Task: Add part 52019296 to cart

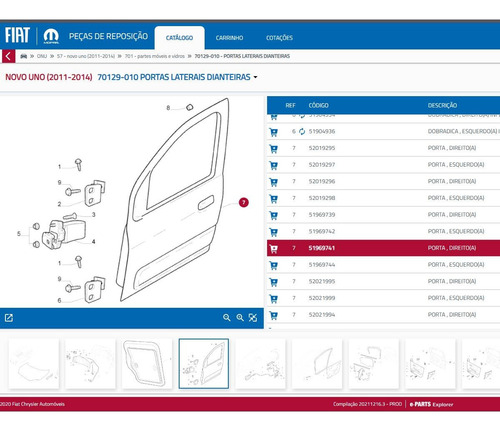Action: tap(274, 182)
